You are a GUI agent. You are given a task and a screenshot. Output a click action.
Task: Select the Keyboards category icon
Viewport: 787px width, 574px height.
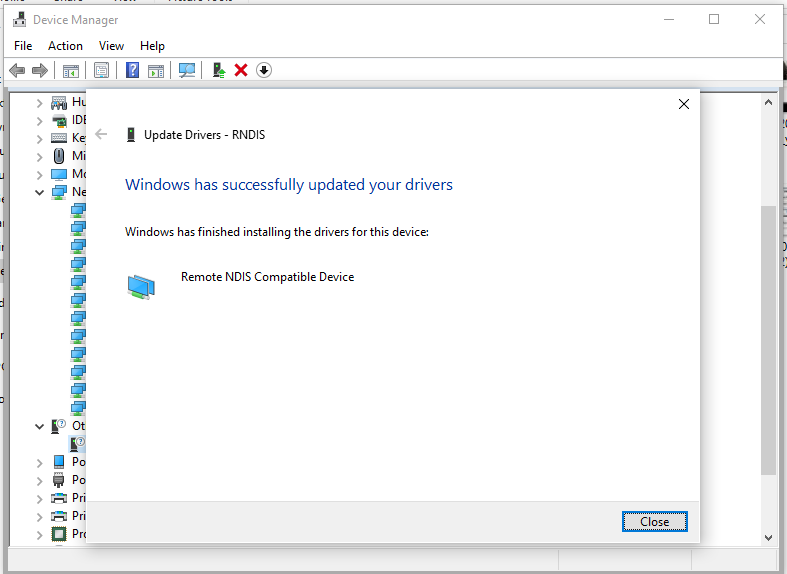click(x=59, y=138)
